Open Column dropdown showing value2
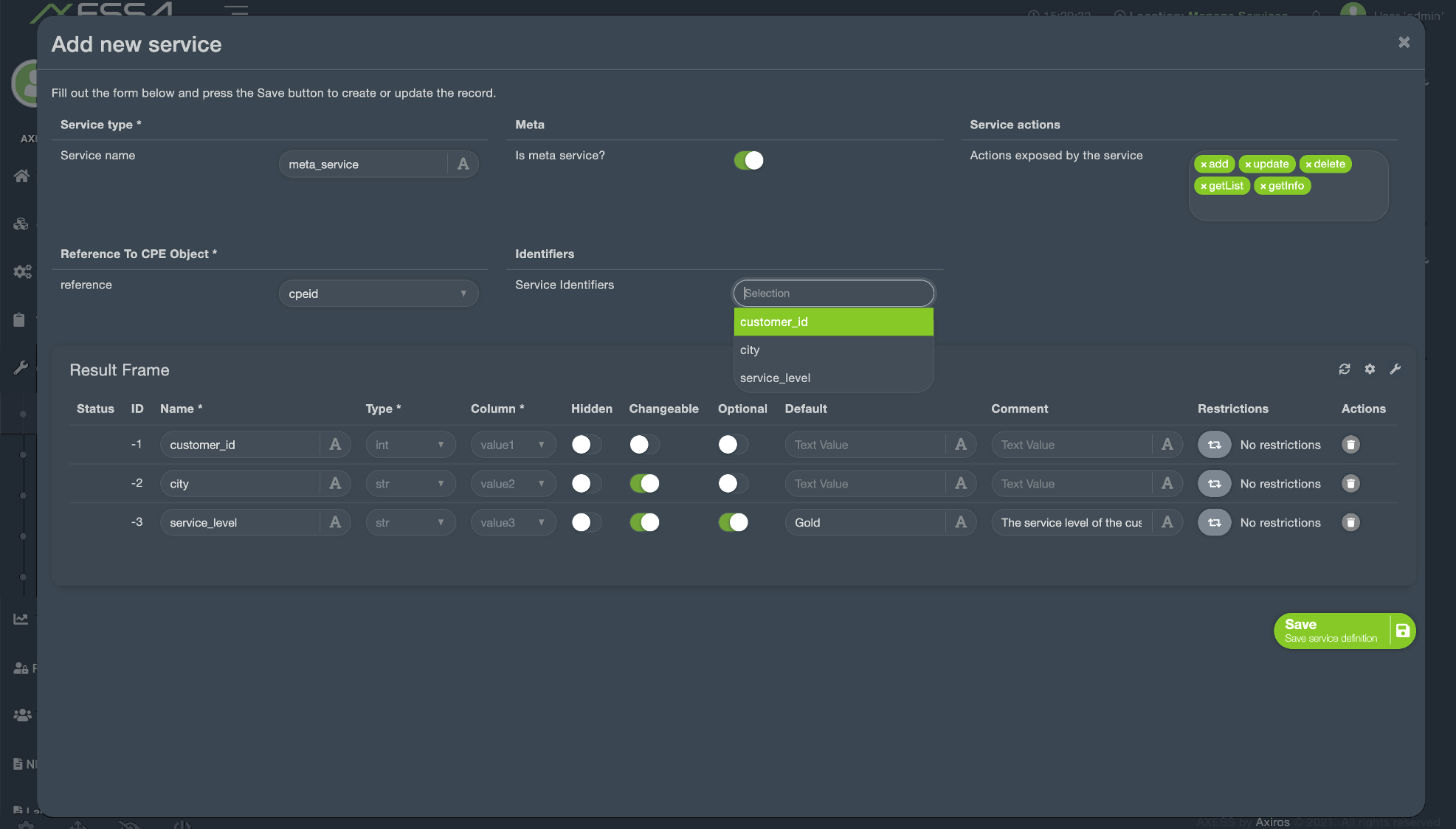Viewport: 1456px width, 829px height. [513, 483]
